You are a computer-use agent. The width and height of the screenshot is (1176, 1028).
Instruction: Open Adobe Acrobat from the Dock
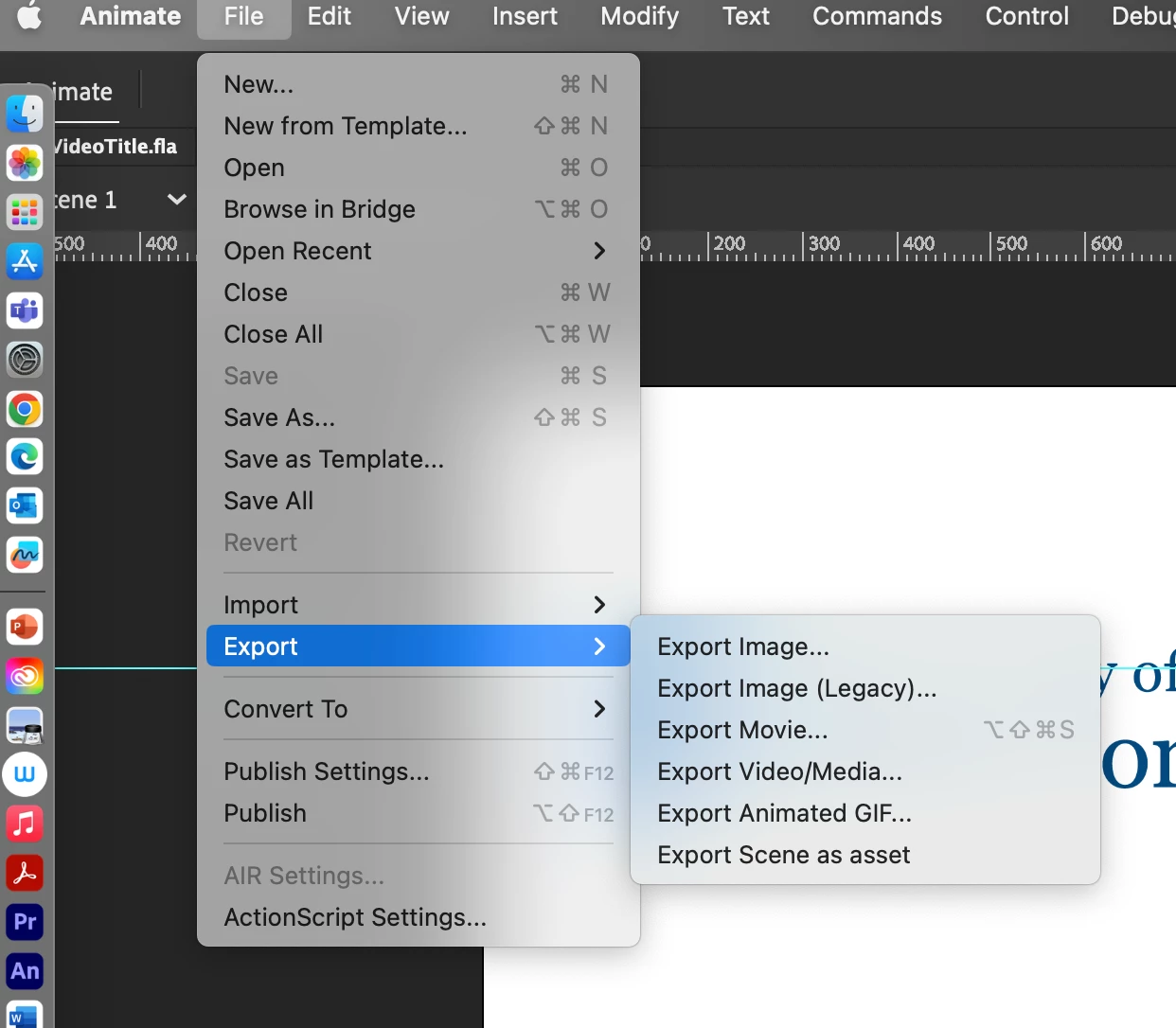tap(25, 873)
